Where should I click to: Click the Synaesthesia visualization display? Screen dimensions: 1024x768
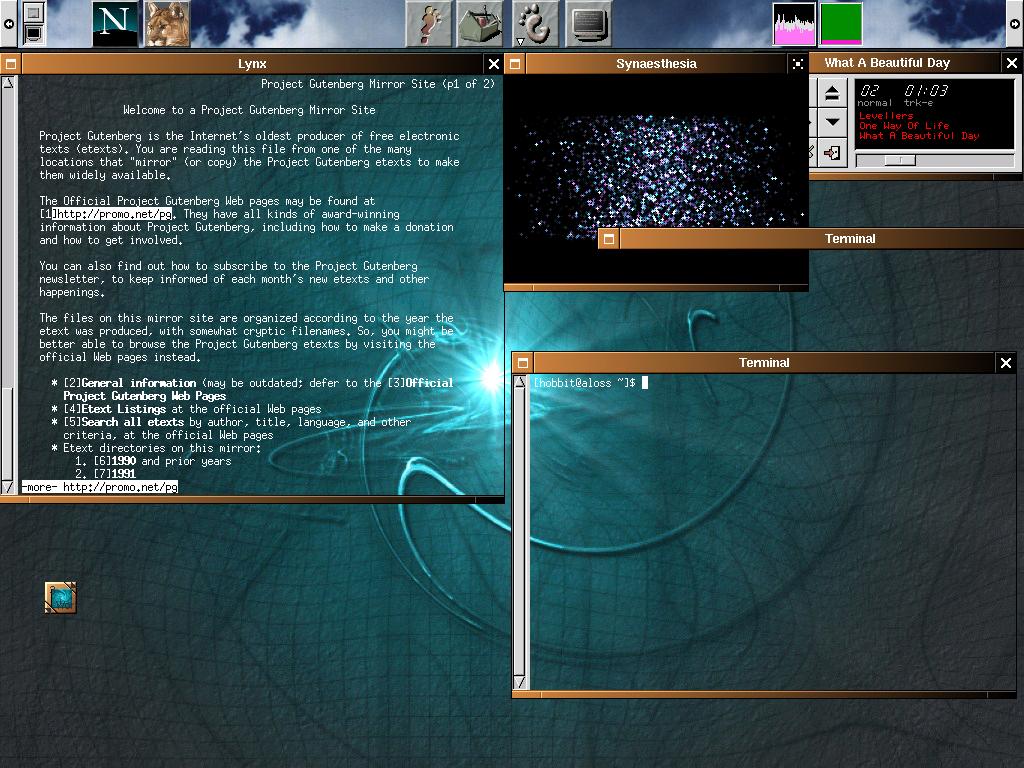point(656,178)
